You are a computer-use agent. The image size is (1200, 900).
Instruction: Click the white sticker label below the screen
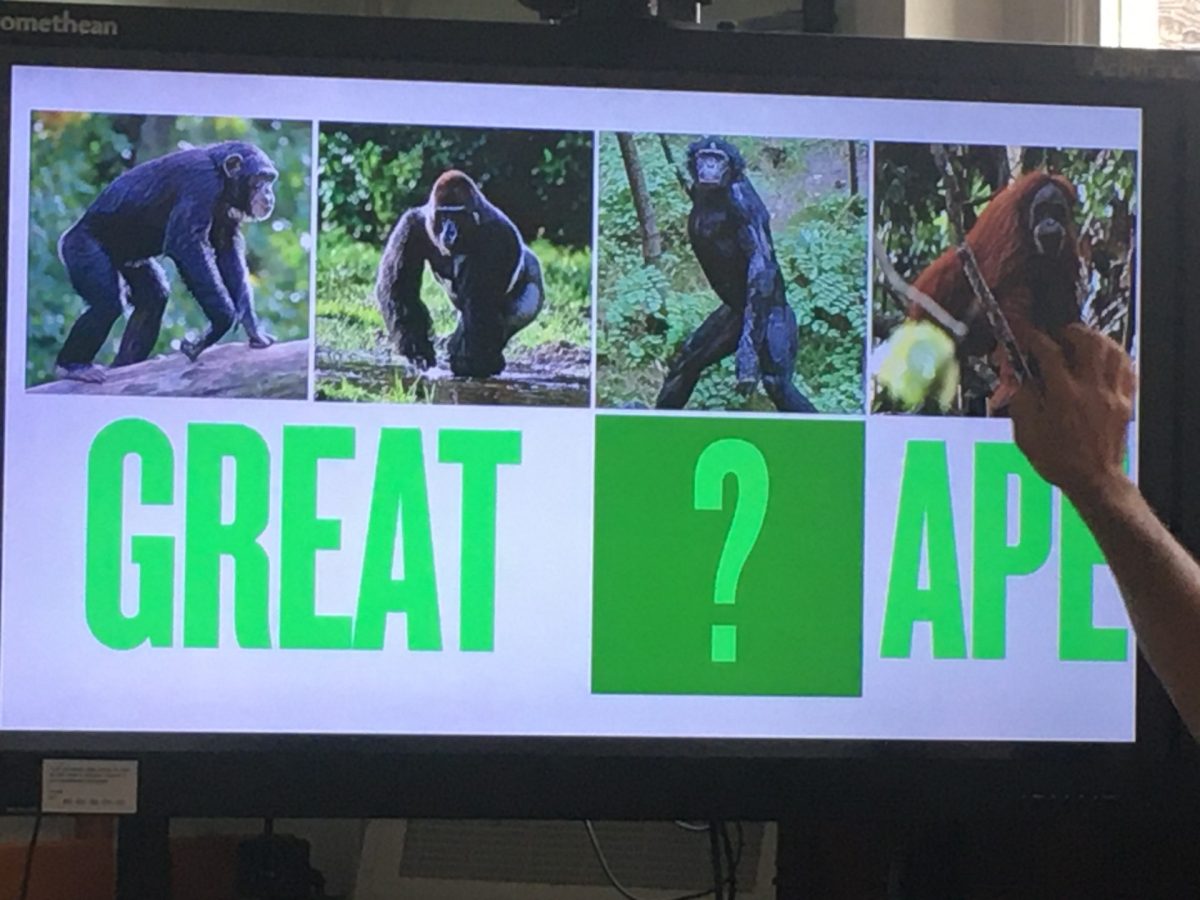[x=89, y=785]
